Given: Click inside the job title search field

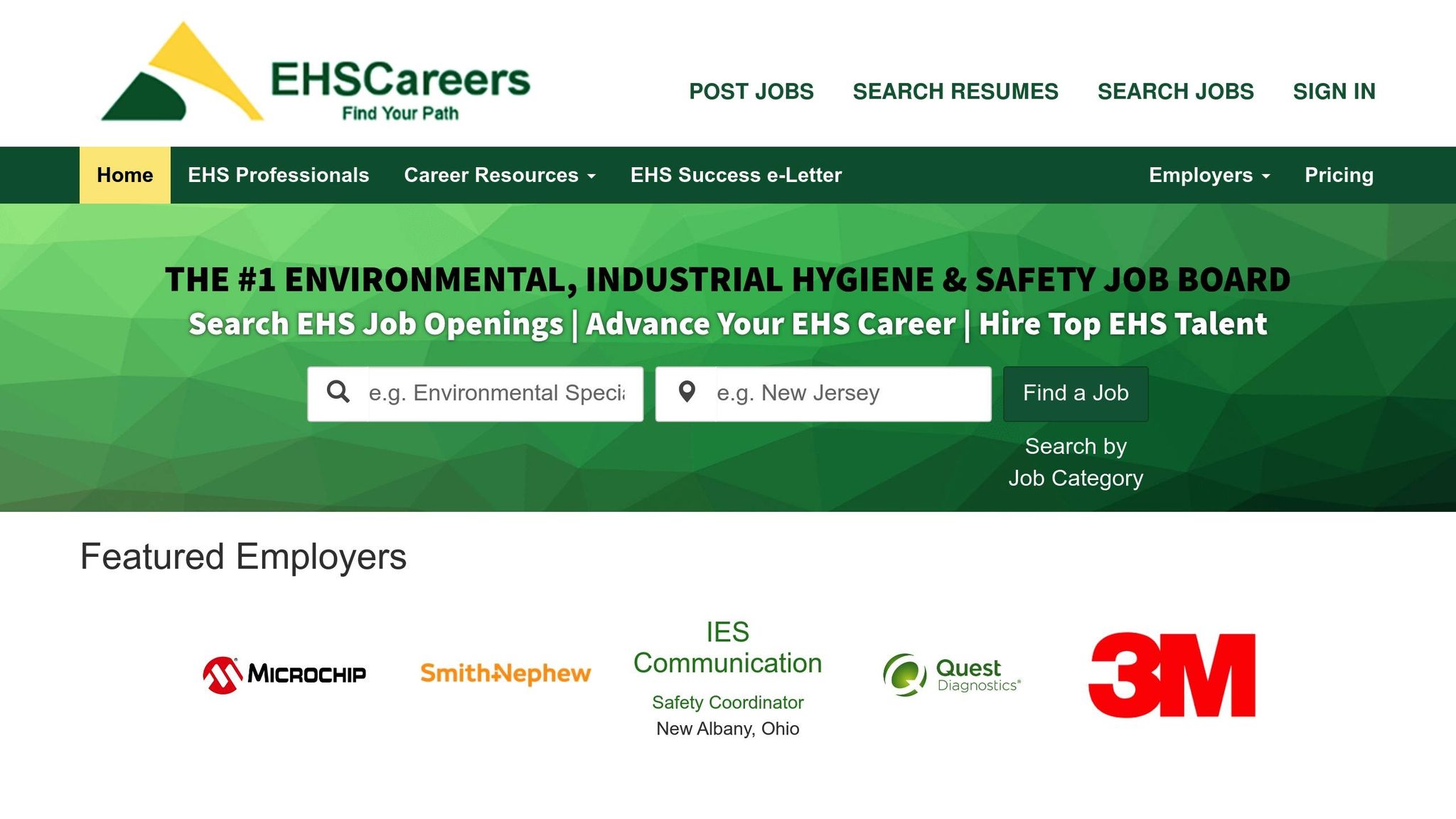Looking at the screenshot, I should click(x=498, y=392).
